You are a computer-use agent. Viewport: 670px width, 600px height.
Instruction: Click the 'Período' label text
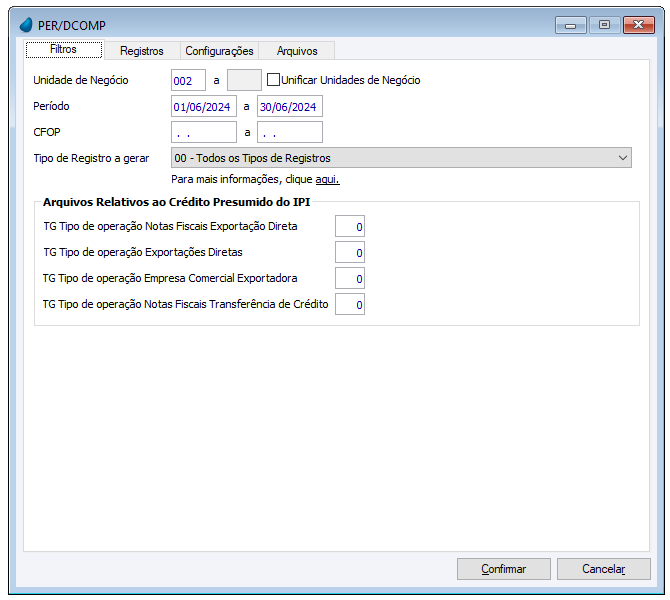click(x=51, y=106)
